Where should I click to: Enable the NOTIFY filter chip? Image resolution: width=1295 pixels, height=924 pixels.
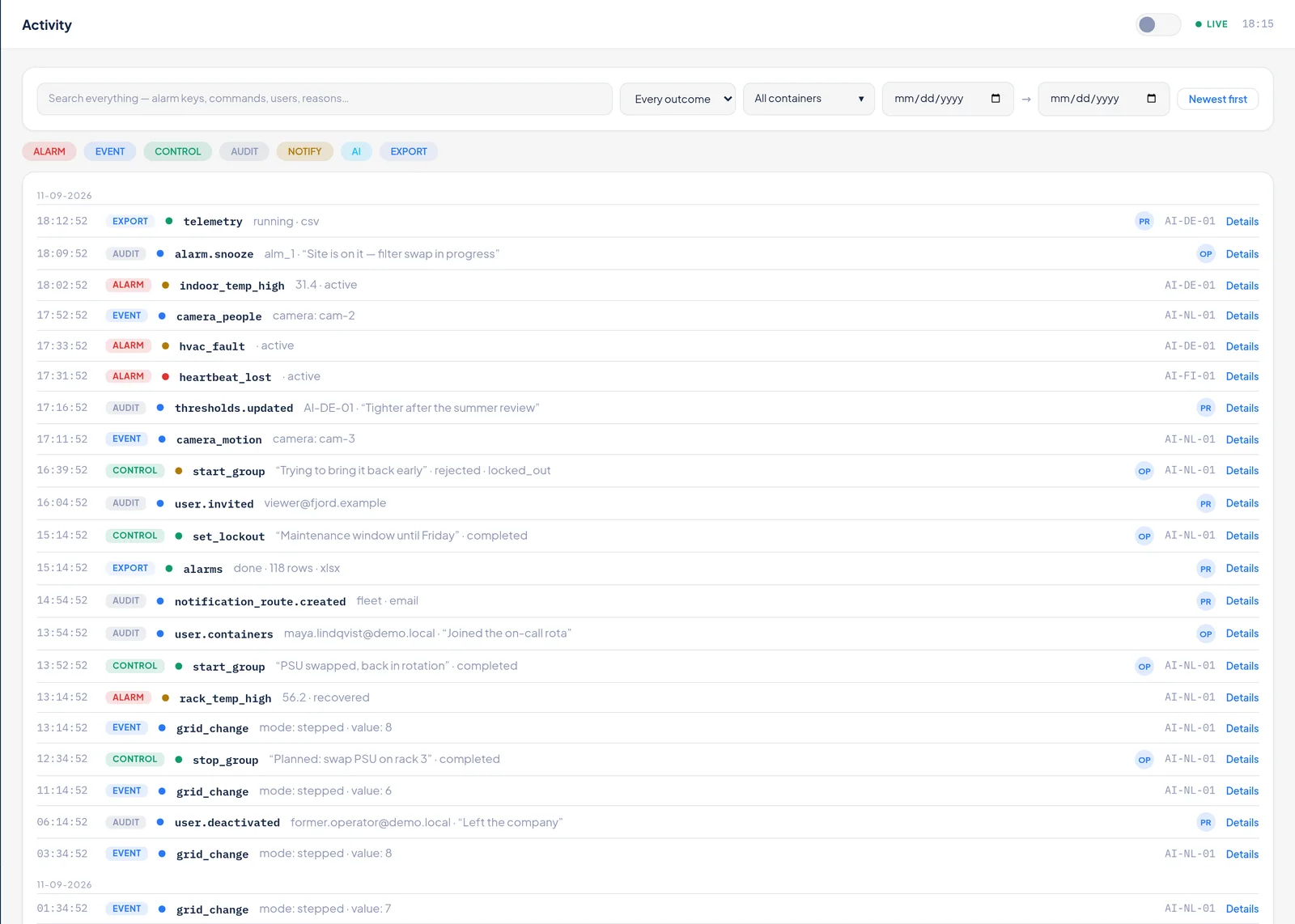point(304,151)
